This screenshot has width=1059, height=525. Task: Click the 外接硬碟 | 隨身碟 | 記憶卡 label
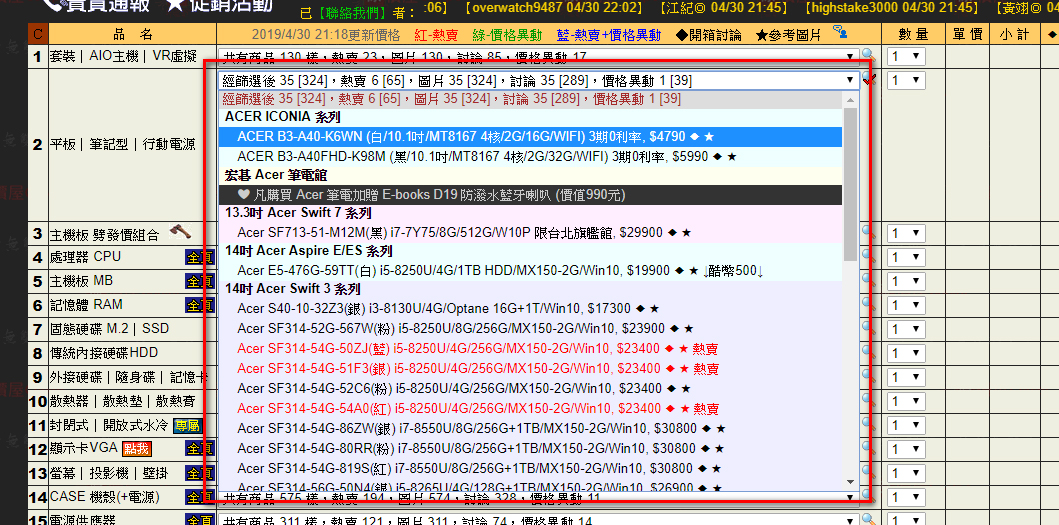click(128, 377)
